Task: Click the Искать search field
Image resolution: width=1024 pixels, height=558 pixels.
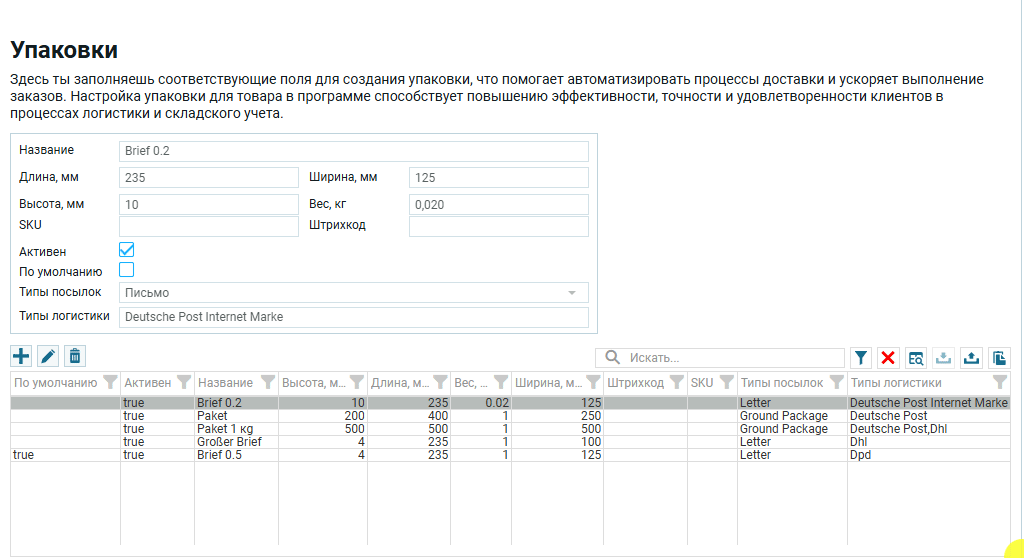Action: 730,358
